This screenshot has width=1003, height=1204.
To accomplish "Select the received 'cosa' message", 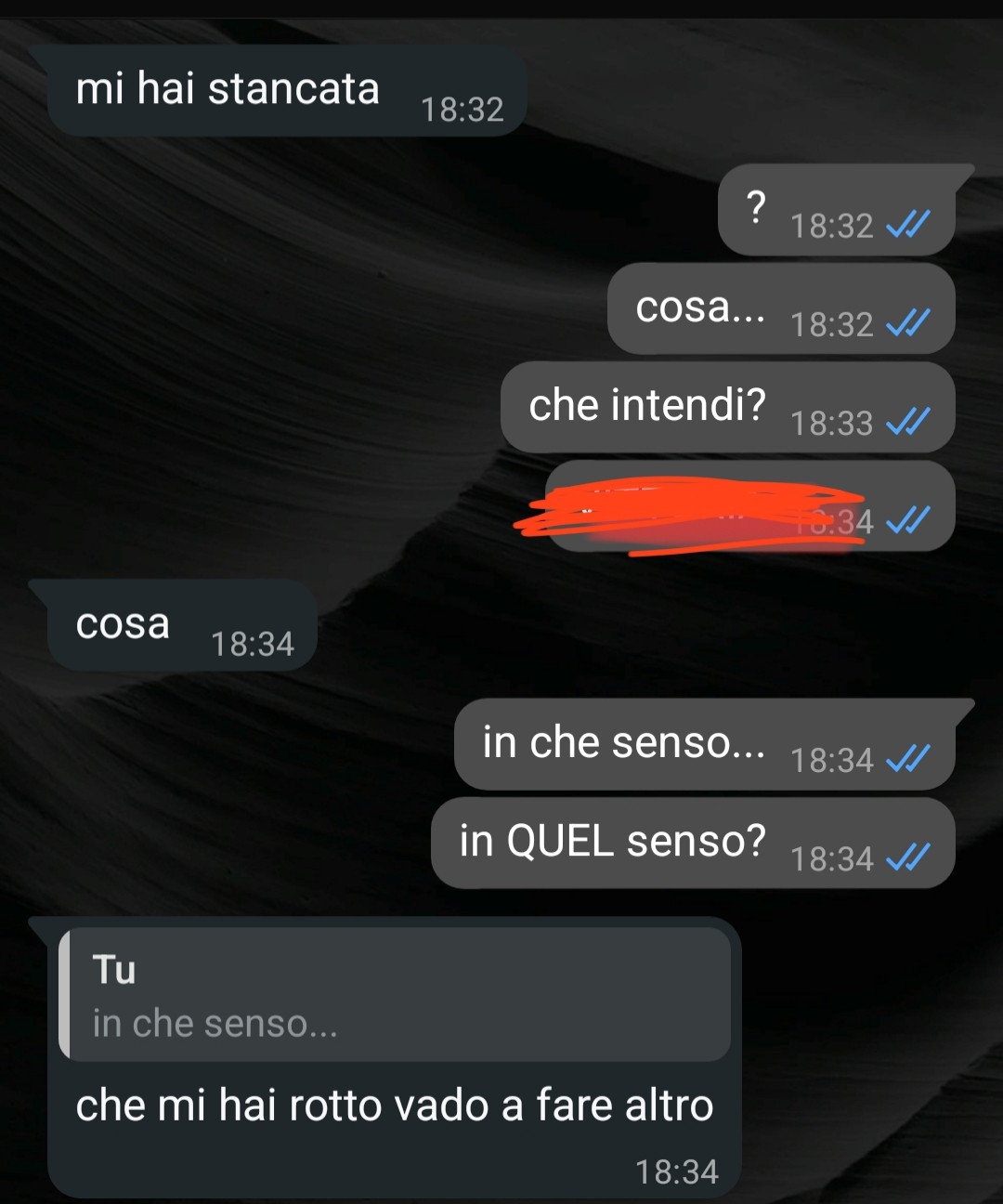I will [182, 625].
